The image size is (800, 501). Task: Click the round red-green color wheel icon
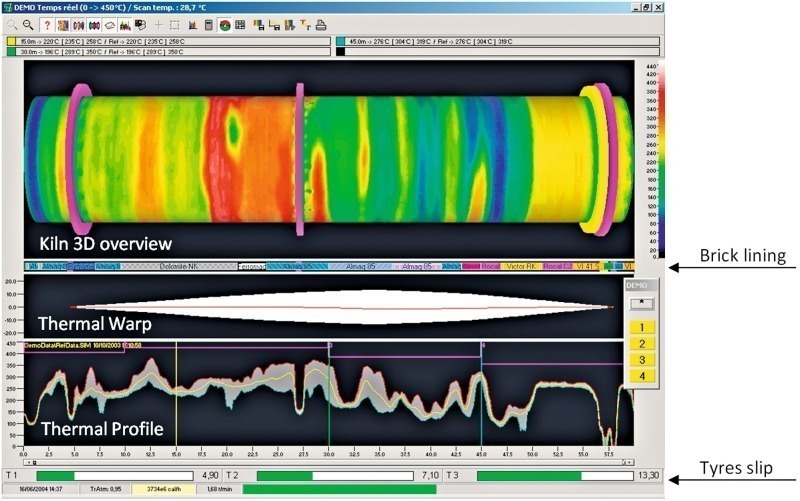[x=224, y=24]
